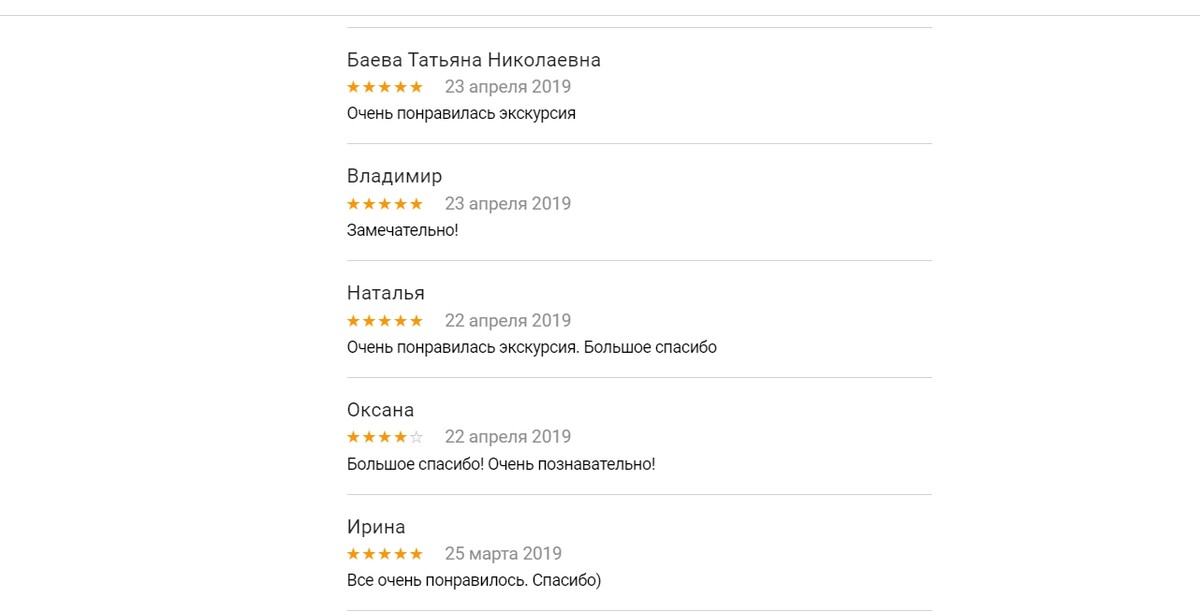Viewport: 1200px width, 612px height.
Task: Select the reviewer name Ирина
Action: (x=376, y=527)
